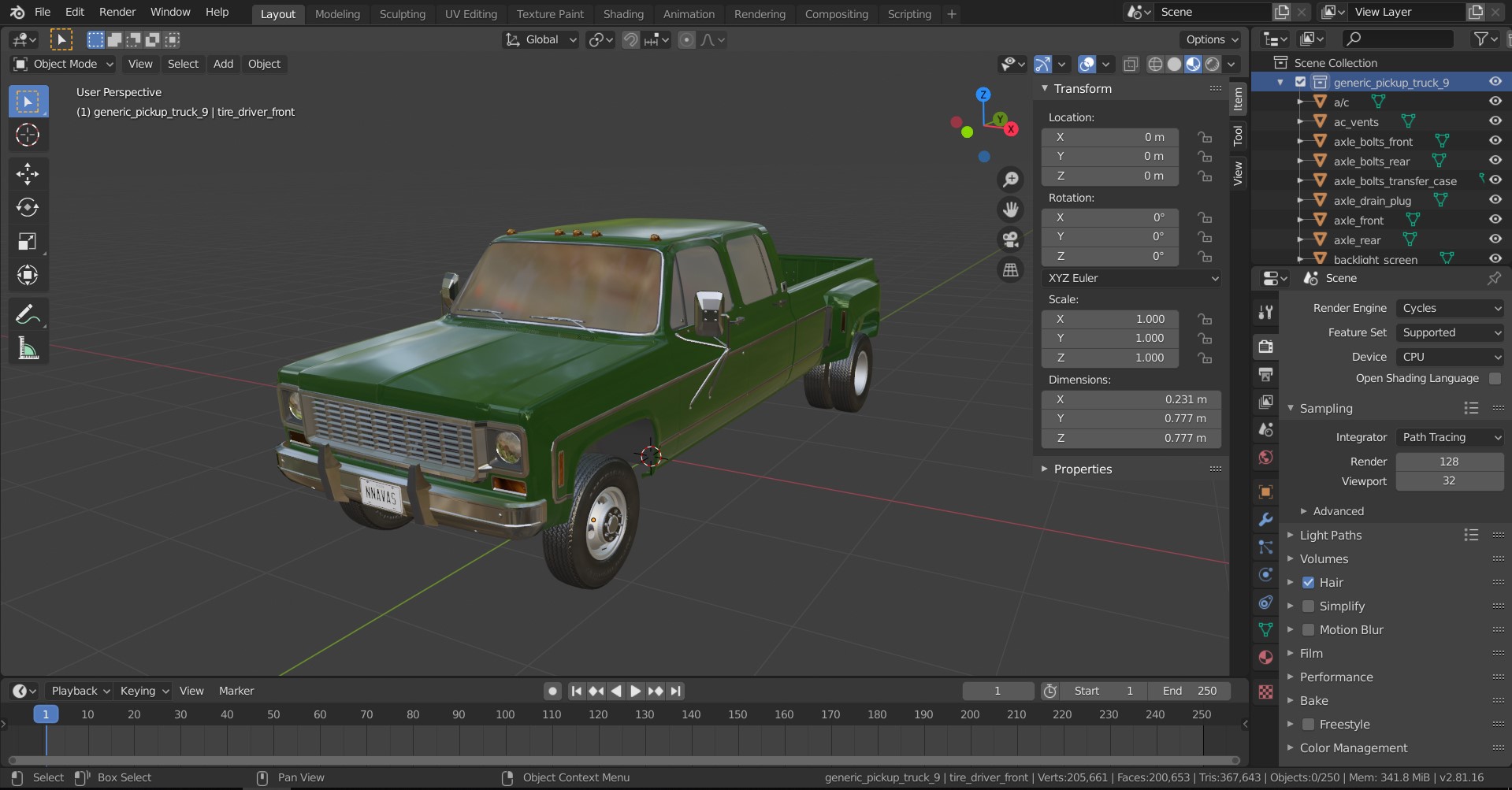Open the Render menu

[x=117, y=12]
